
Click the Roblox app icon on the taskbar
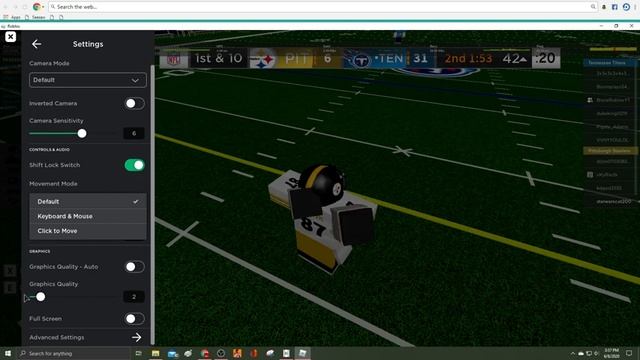pyautogui.click(x=302, y=353)
